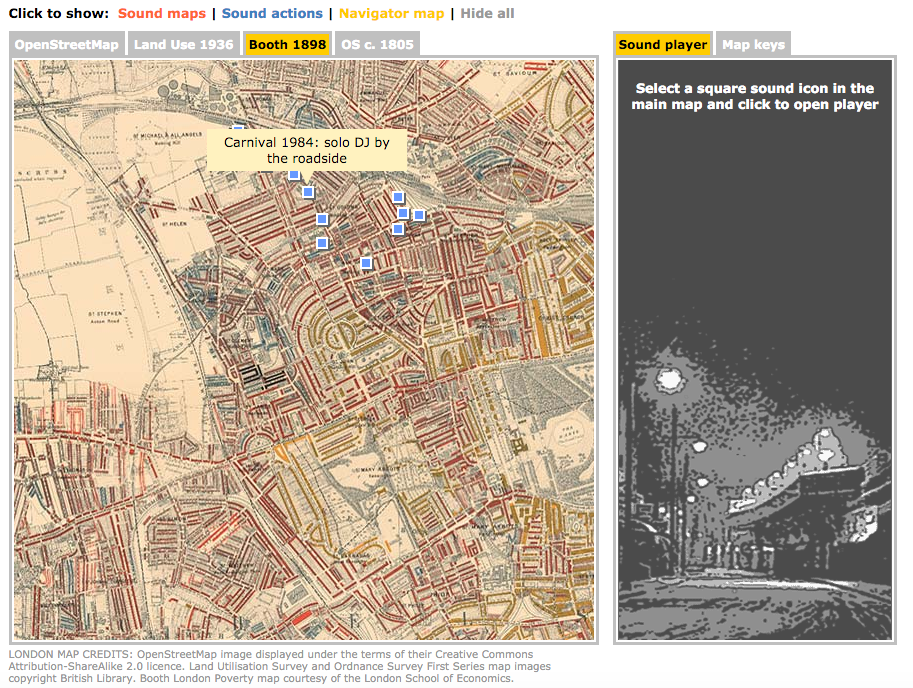Viewport: 913px width, 688px height.
Task: Click the sound icon touching the tooltip's bottom edge
Action: click(x=294, y=175)
